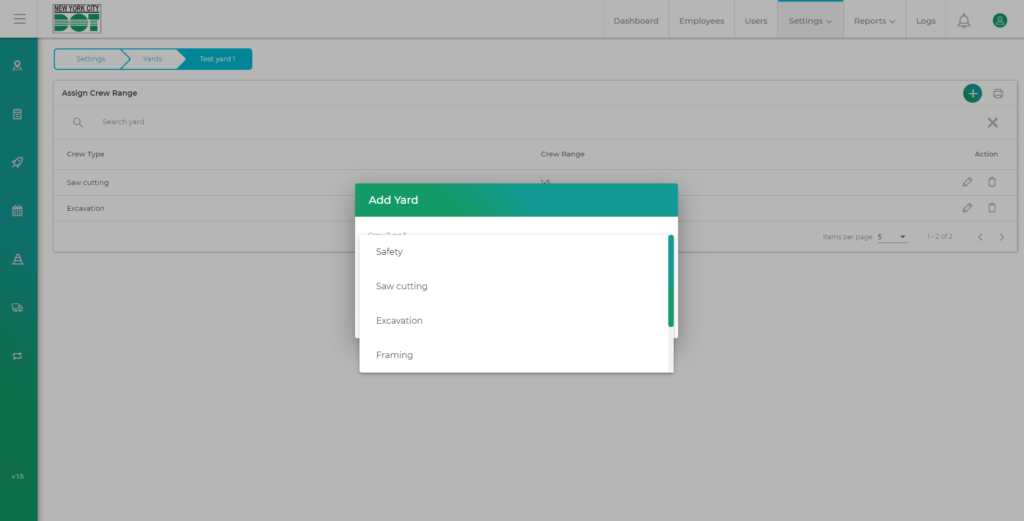Click the green add crew range button
This screenshot has width=1024, height=521.
[972, 93]
